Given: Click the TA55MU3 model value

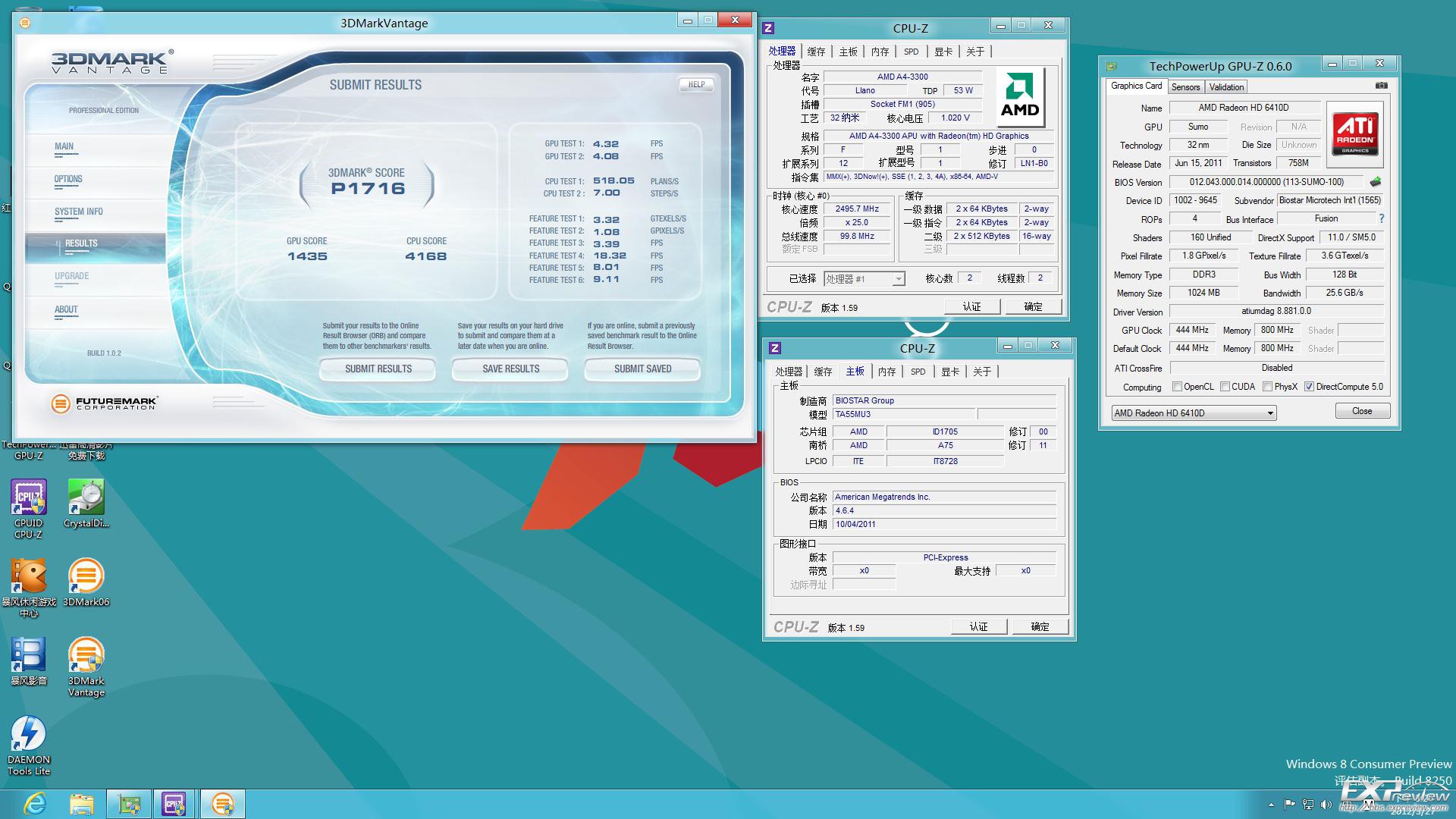Looking at the screenshot, I should (902, 415).
